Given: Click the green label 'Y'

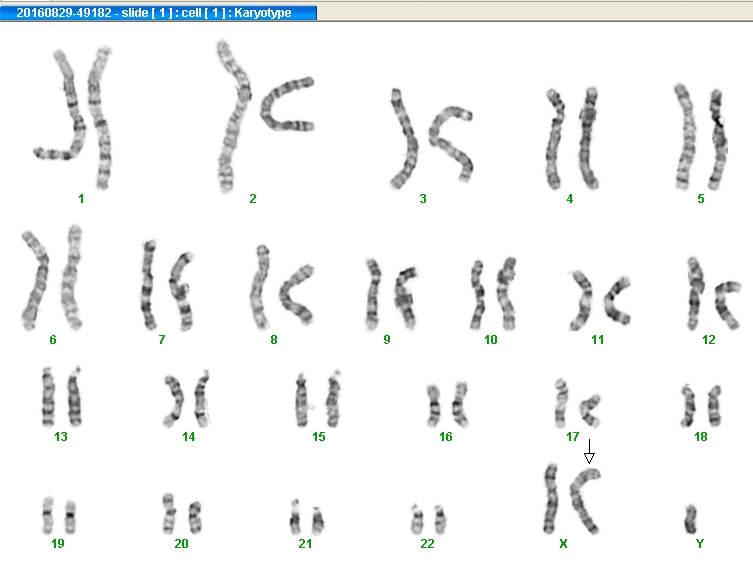Looking at the screenshot, I should (x=700, y=543).
